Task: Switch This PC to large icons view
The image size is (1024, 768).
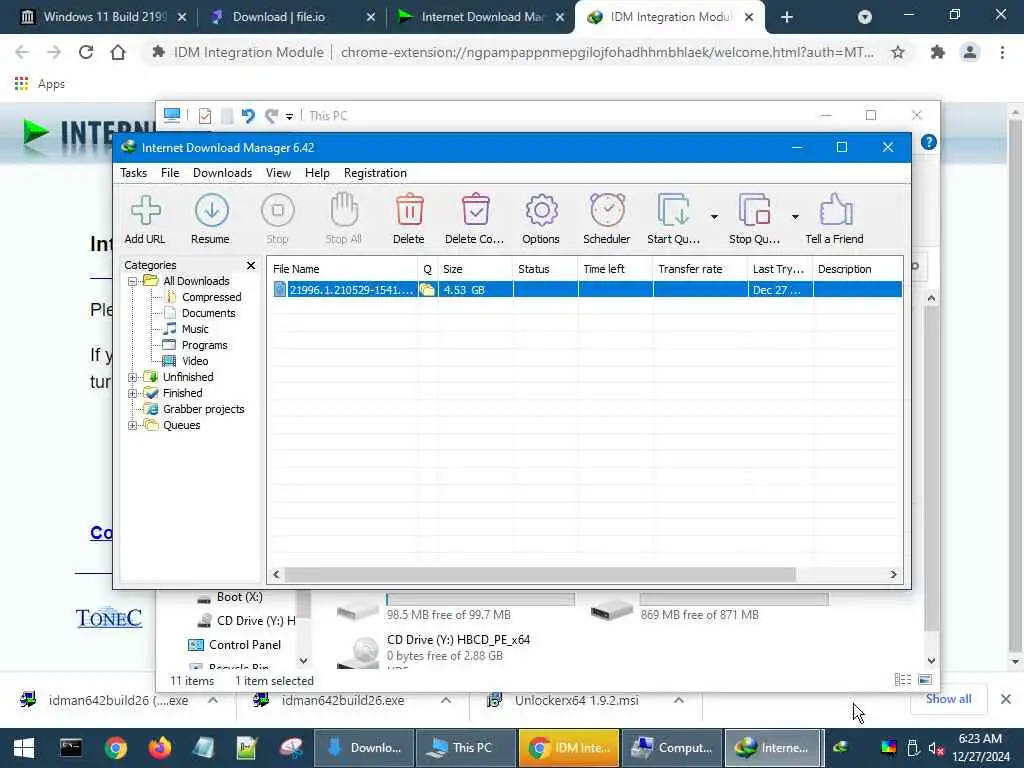Action: click(x=925, y=680)
